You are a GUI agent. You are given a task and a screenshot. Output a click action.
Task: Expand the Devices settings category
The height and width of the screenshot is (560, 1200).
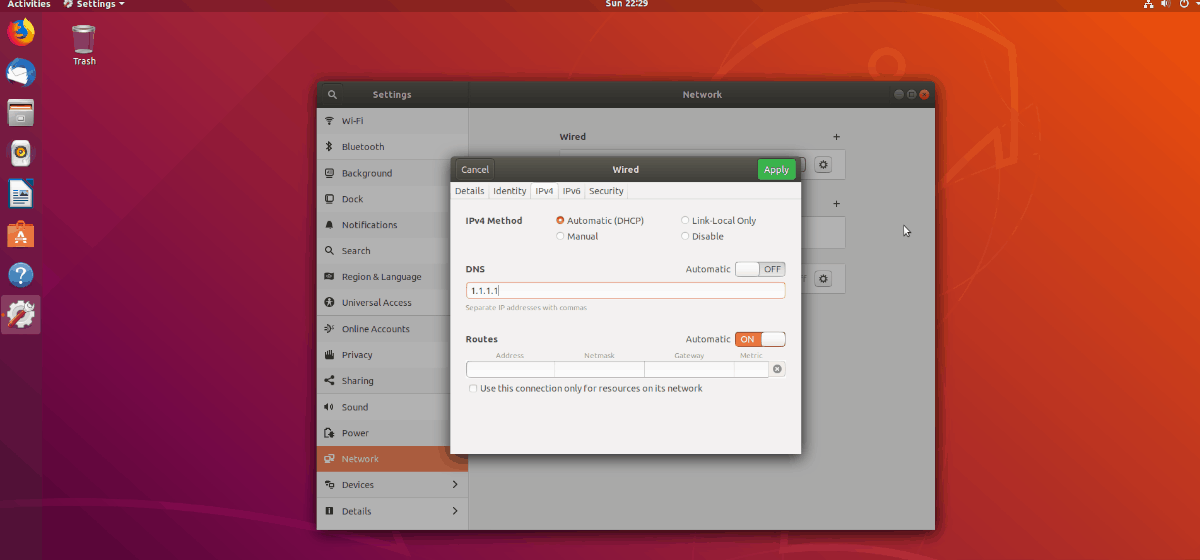[392, 485]
